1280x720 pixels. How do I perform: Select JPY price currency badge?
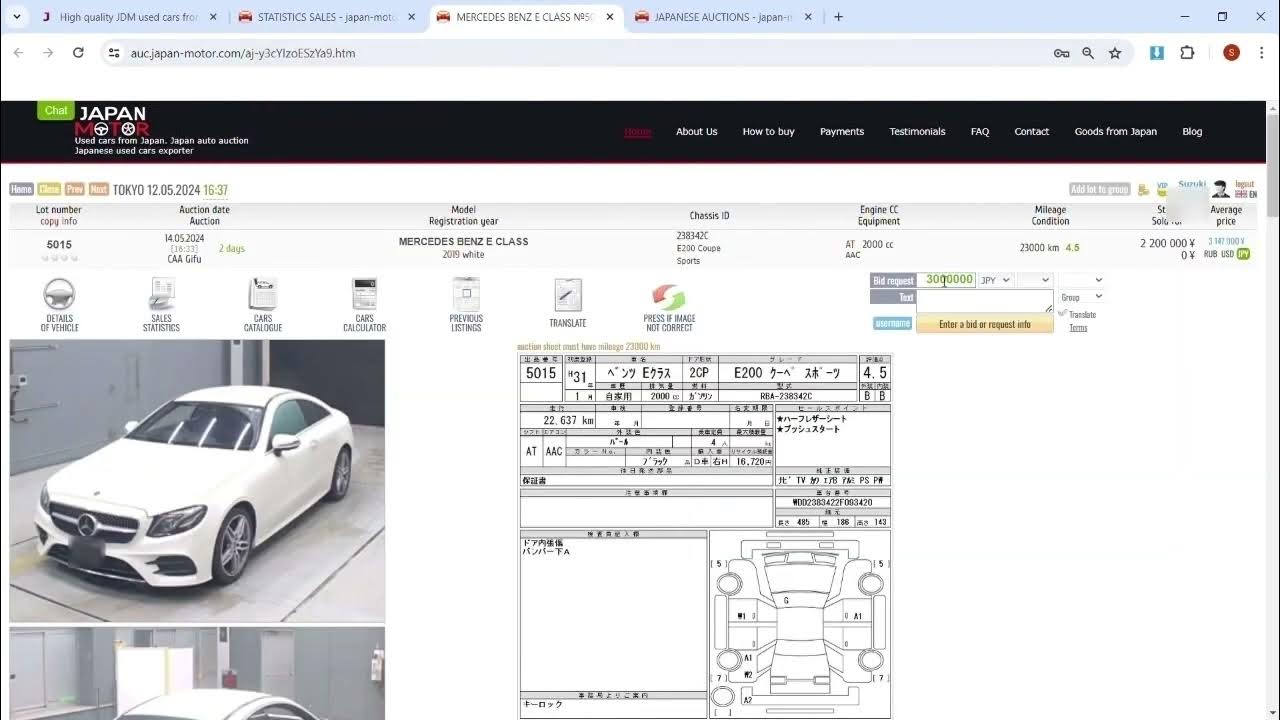pyautogui.click(x=1244, y=254)
